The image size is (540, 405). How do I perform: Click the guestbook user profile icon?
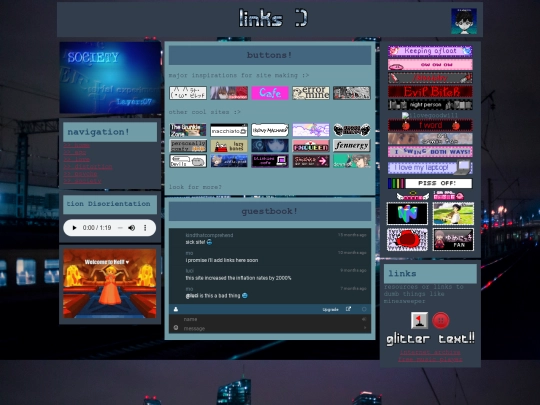click(176, 309)
